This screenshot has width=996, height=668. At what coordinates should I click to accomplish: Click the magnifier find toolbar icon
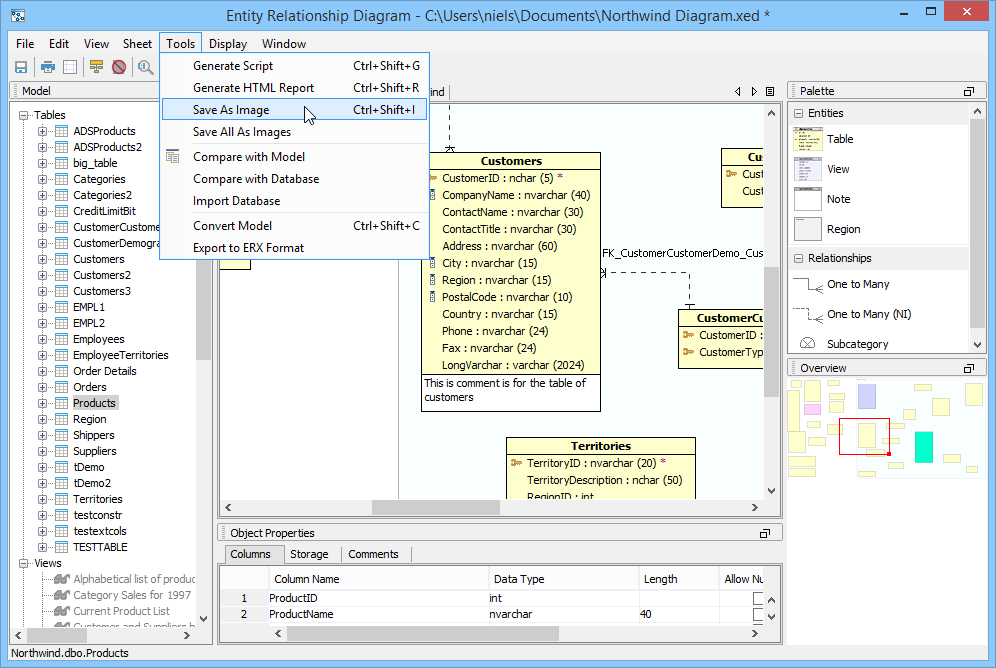tap(145, 67)
